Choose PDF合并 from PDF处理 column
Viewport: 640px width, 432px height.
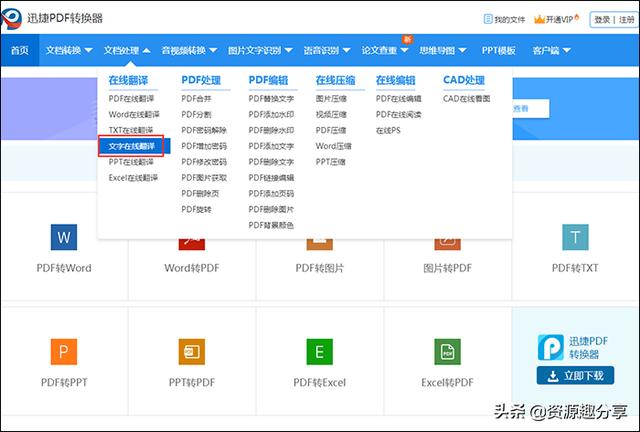pyautogui.click(x=196, y=98)
